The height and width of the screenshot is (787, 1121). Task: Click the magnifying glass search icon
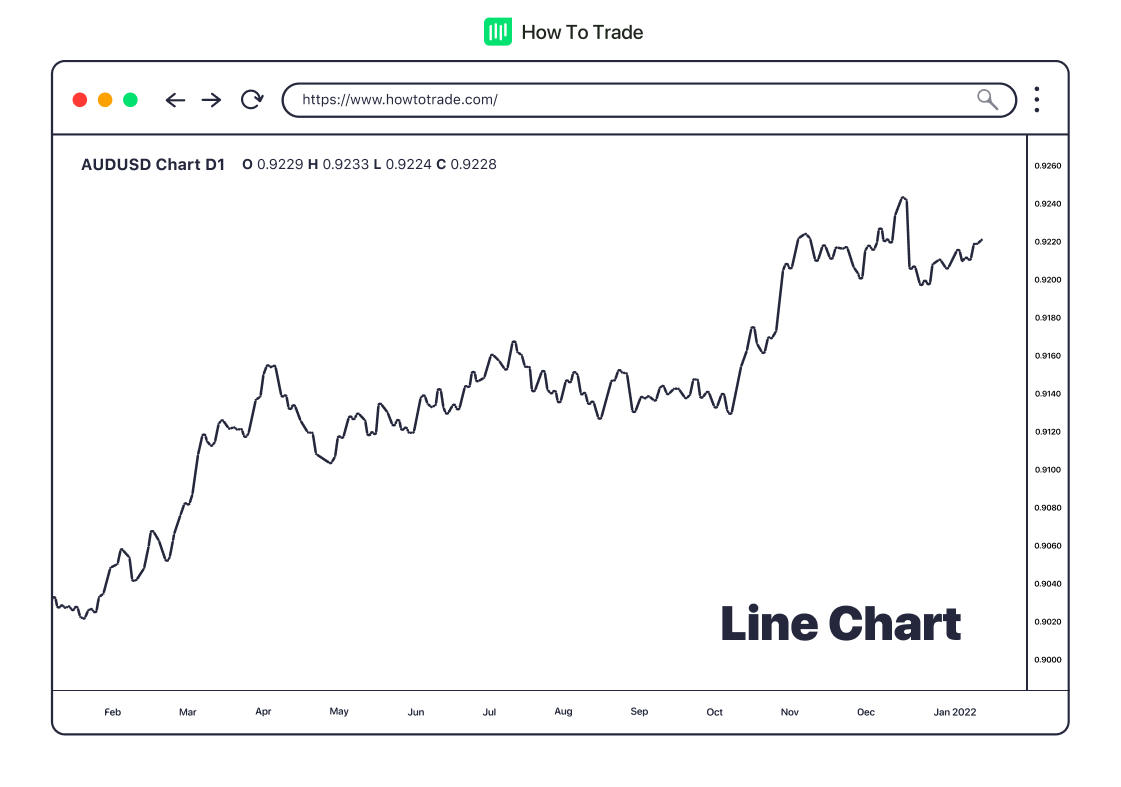coord(987,99)
